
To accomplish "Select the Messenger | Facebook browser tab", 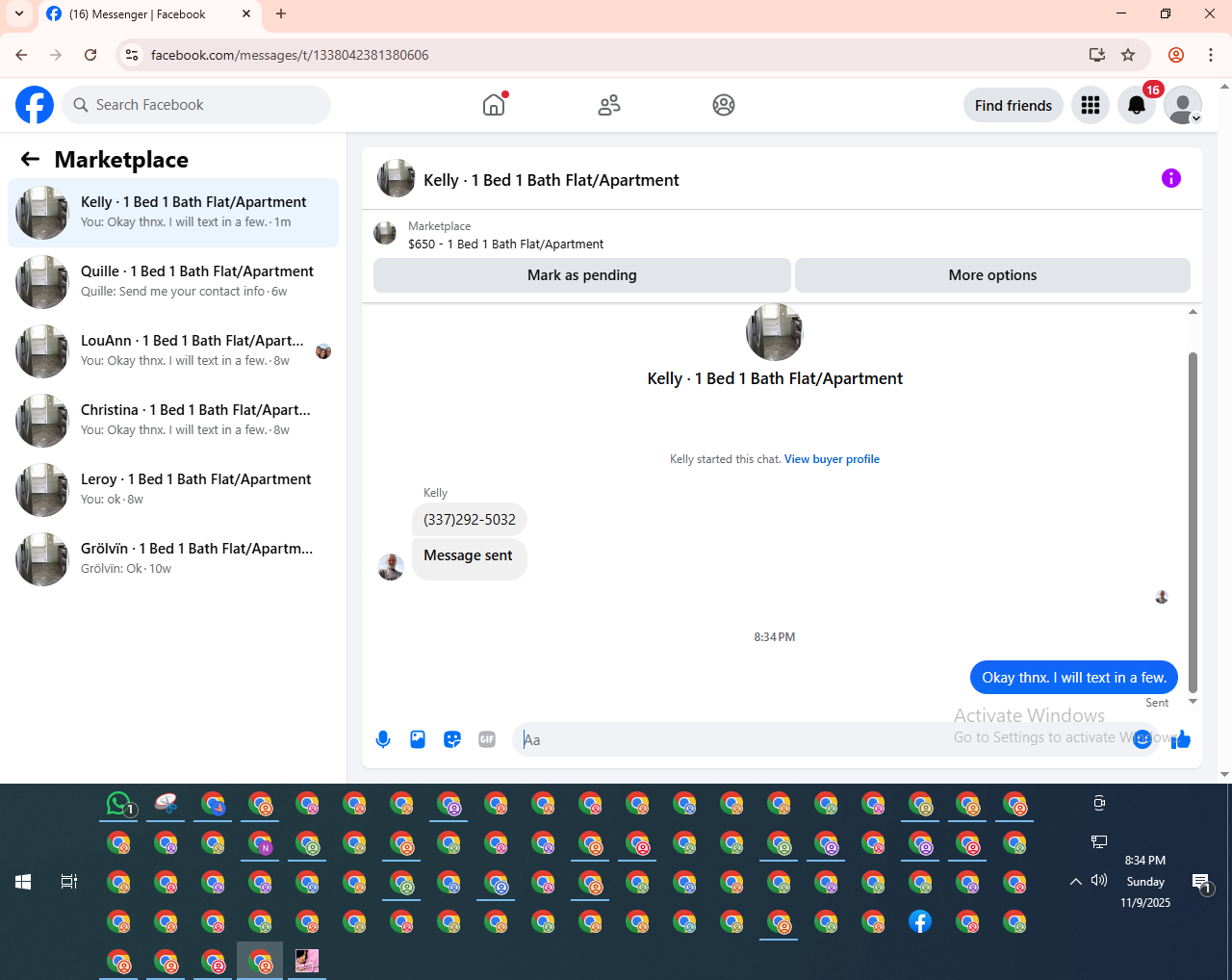I will click(149, 14).
